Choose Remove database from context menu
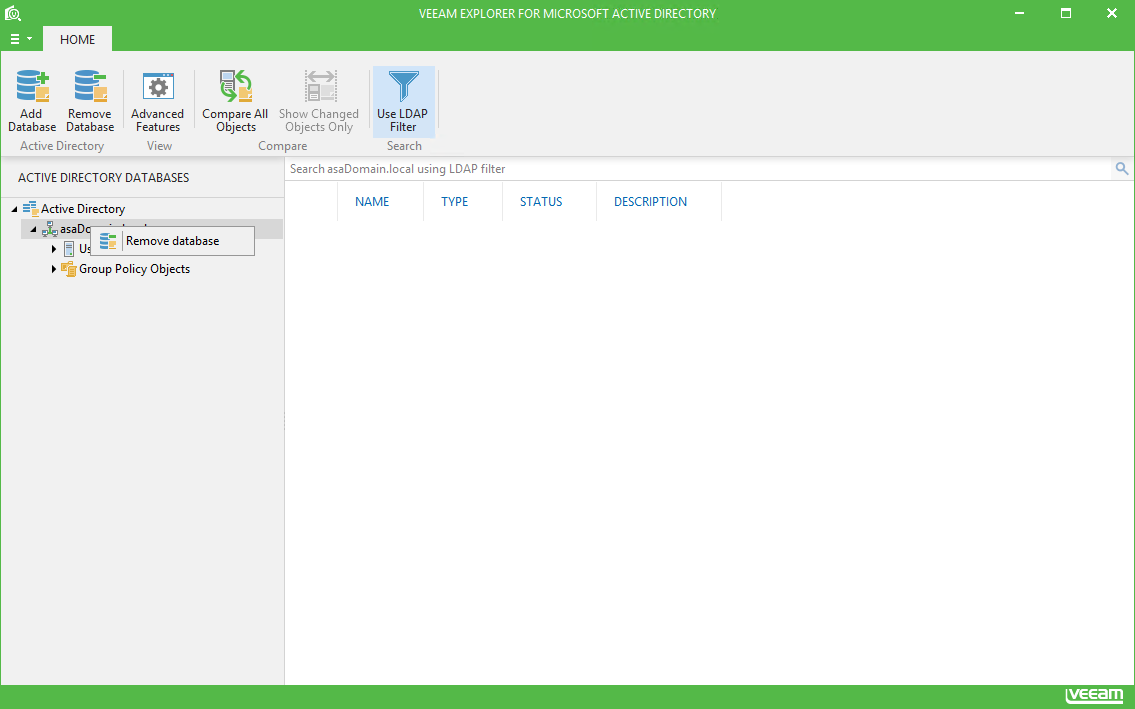The height and width of the screenshot is (709, 1135). coord(172,241)
